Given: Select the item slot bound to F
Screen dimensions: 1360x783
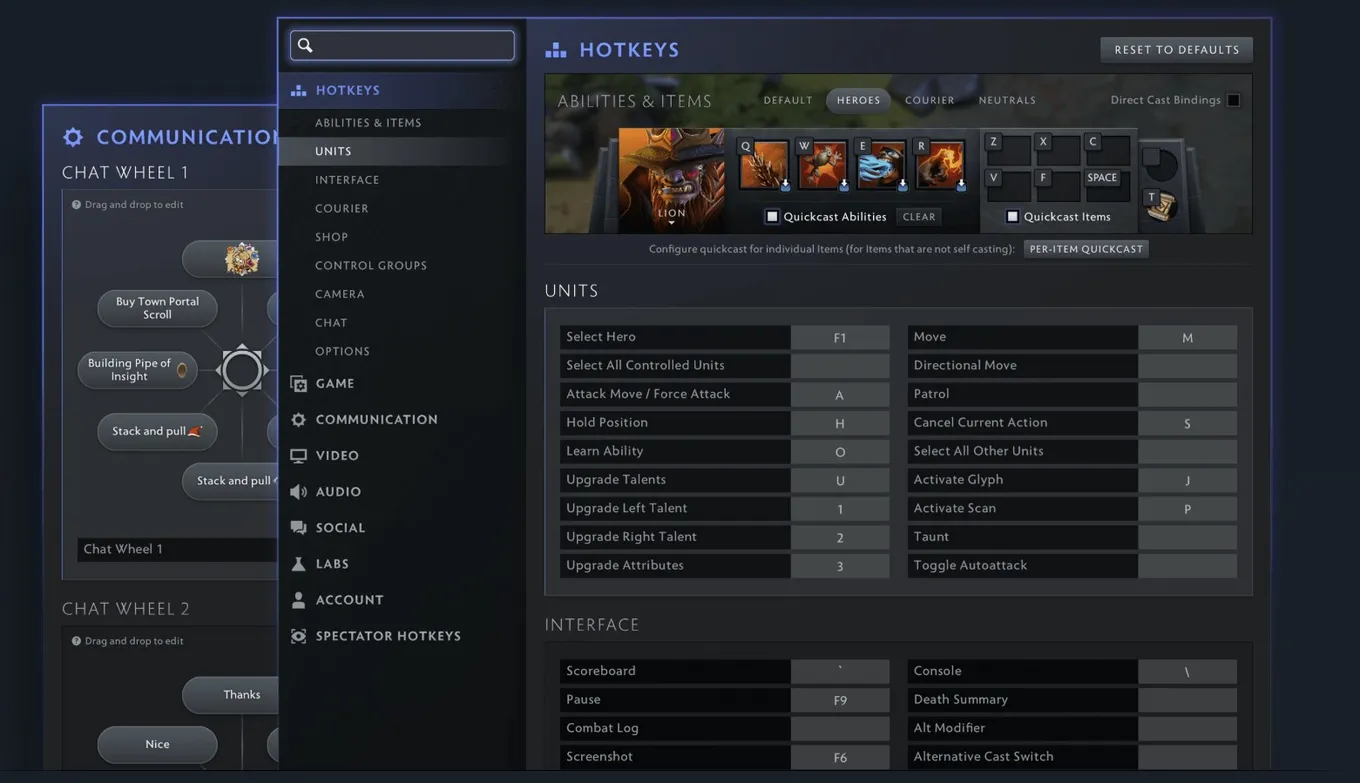Looking at the screenshot, I should click(1057, 186).
